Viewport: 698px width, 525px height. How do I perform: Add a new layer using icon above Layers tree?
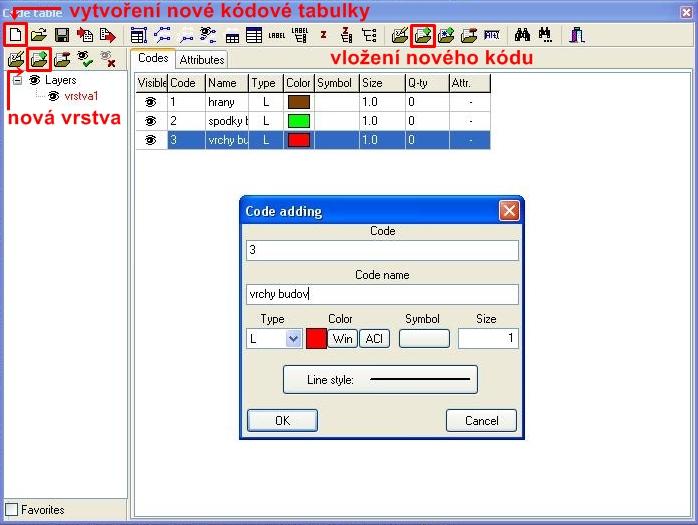click(x=39, y=59)
